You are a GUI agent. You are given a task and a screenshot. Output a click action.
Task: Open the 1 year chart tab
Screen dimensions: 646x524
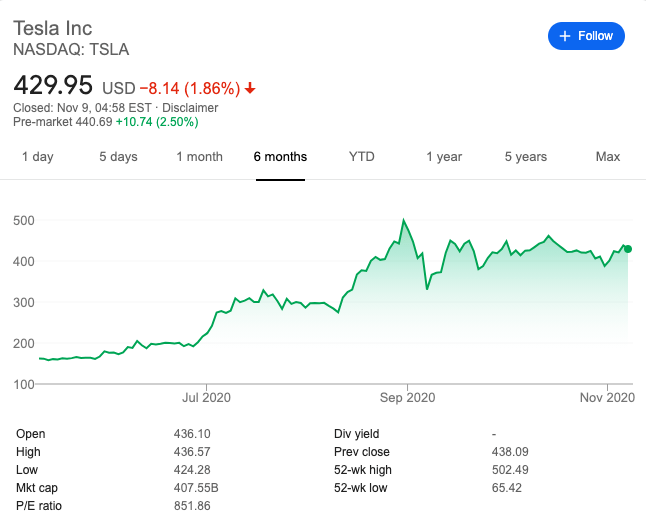[x=444, y=157]
